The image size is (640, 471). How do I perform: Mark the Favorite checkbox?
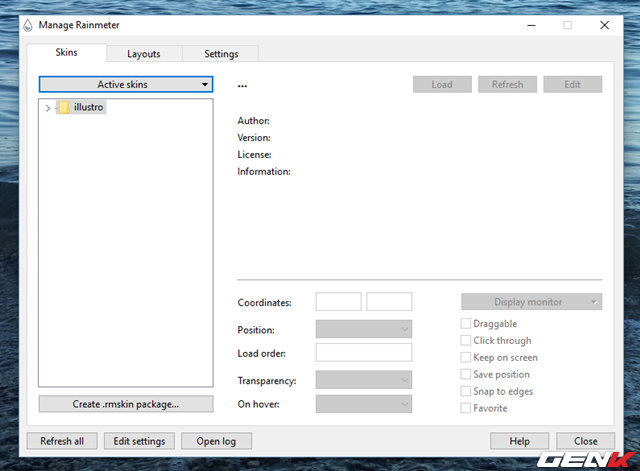tap(466, 408)
